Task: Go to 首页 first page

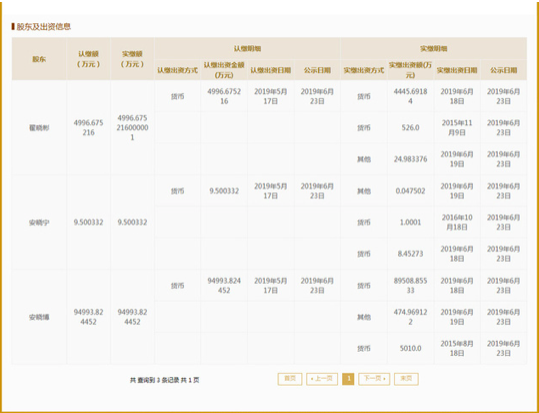Action: [x=290, y=379]
